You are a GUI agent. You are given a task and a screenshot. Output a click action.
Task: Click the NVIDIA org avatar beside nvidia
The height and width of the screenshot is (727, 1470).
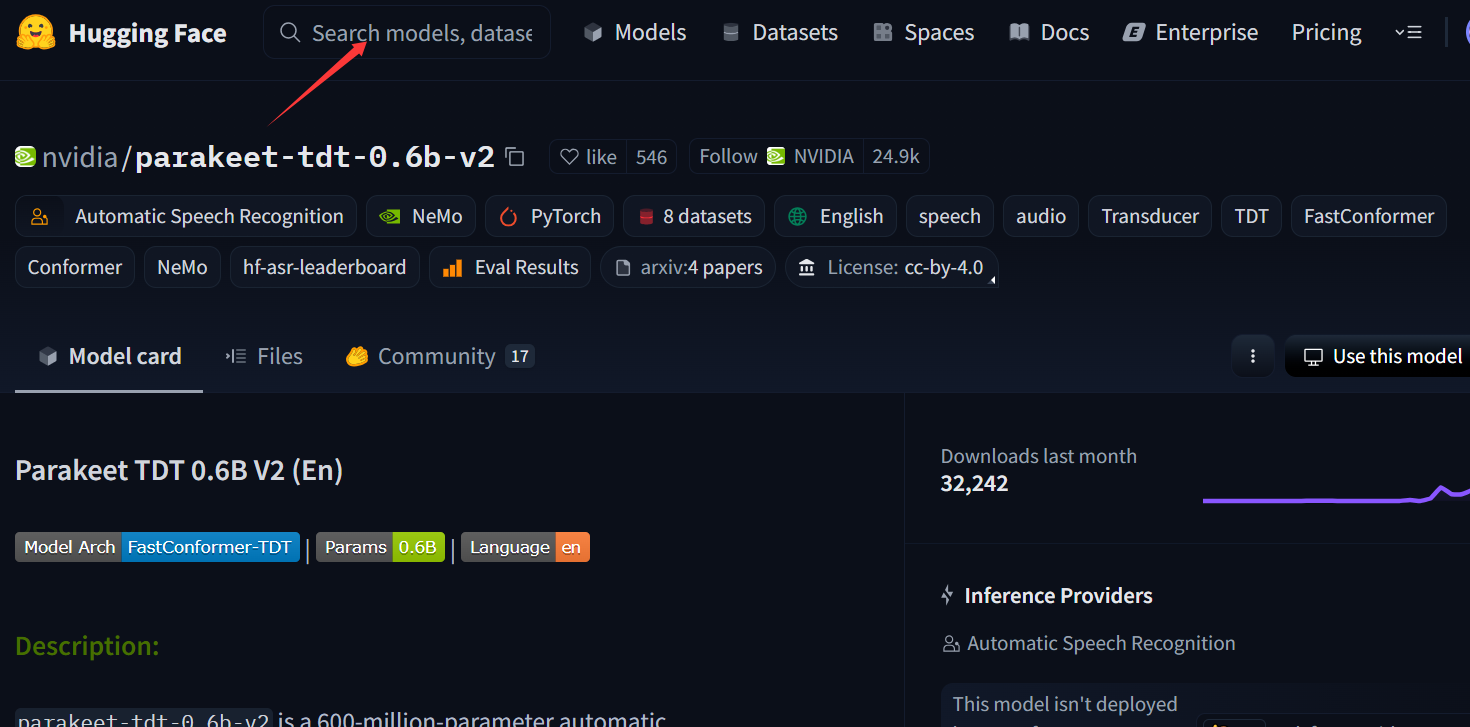coord(25,157)
